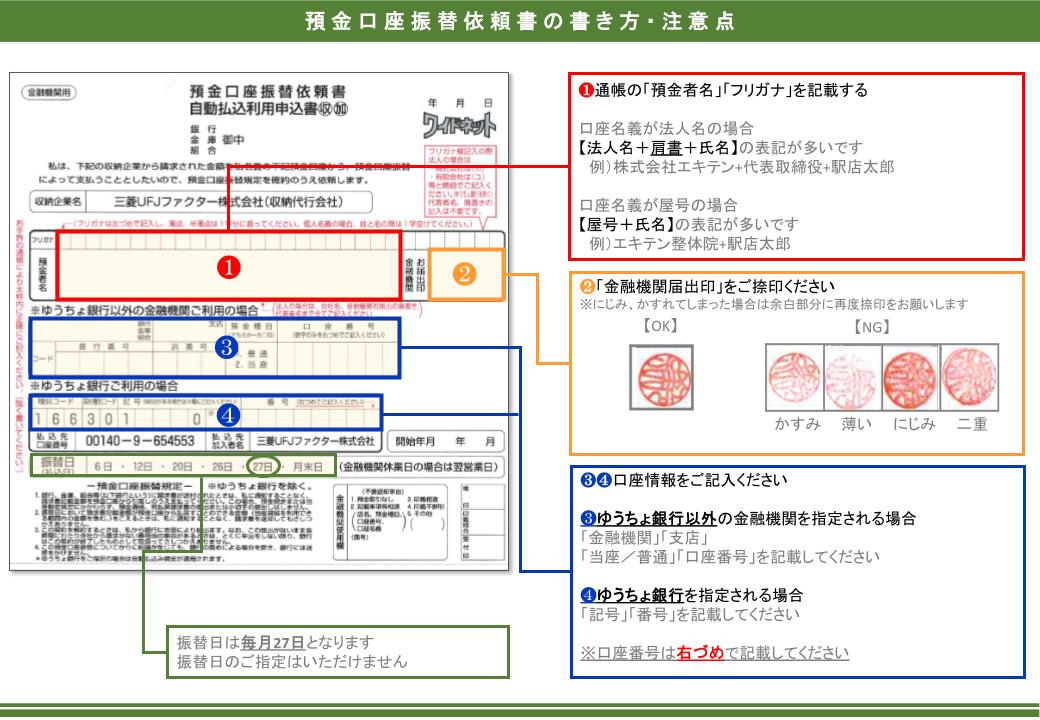Click the example 株式会社エキテン+代表取締役+駅店太郎
1040x720 pixels.
click(x=753, y=166)
